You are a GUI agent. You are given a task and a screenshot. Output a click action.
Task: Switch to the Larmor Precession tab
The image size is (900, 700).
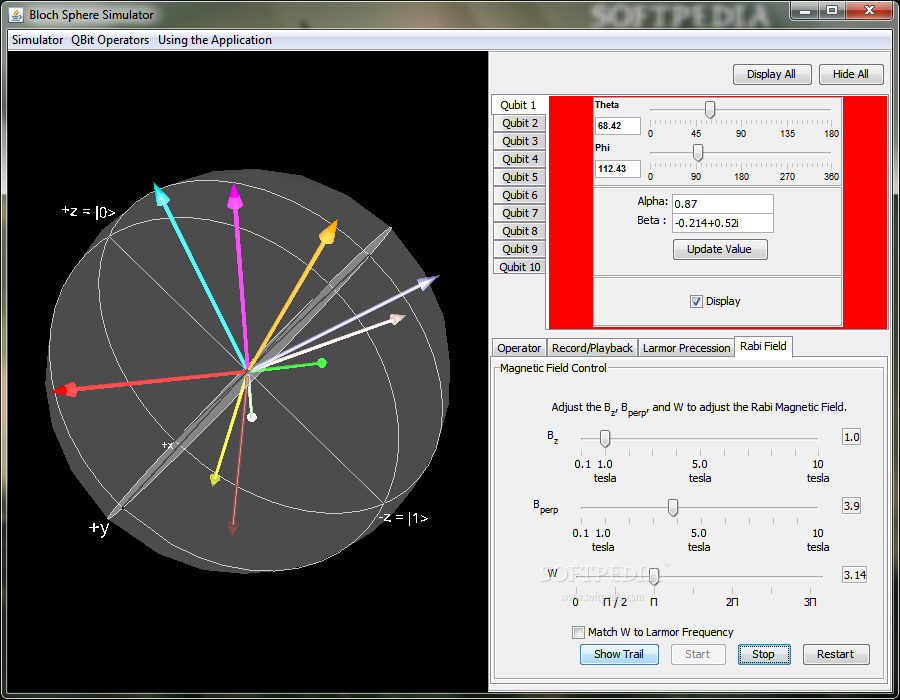pos(686,348)
